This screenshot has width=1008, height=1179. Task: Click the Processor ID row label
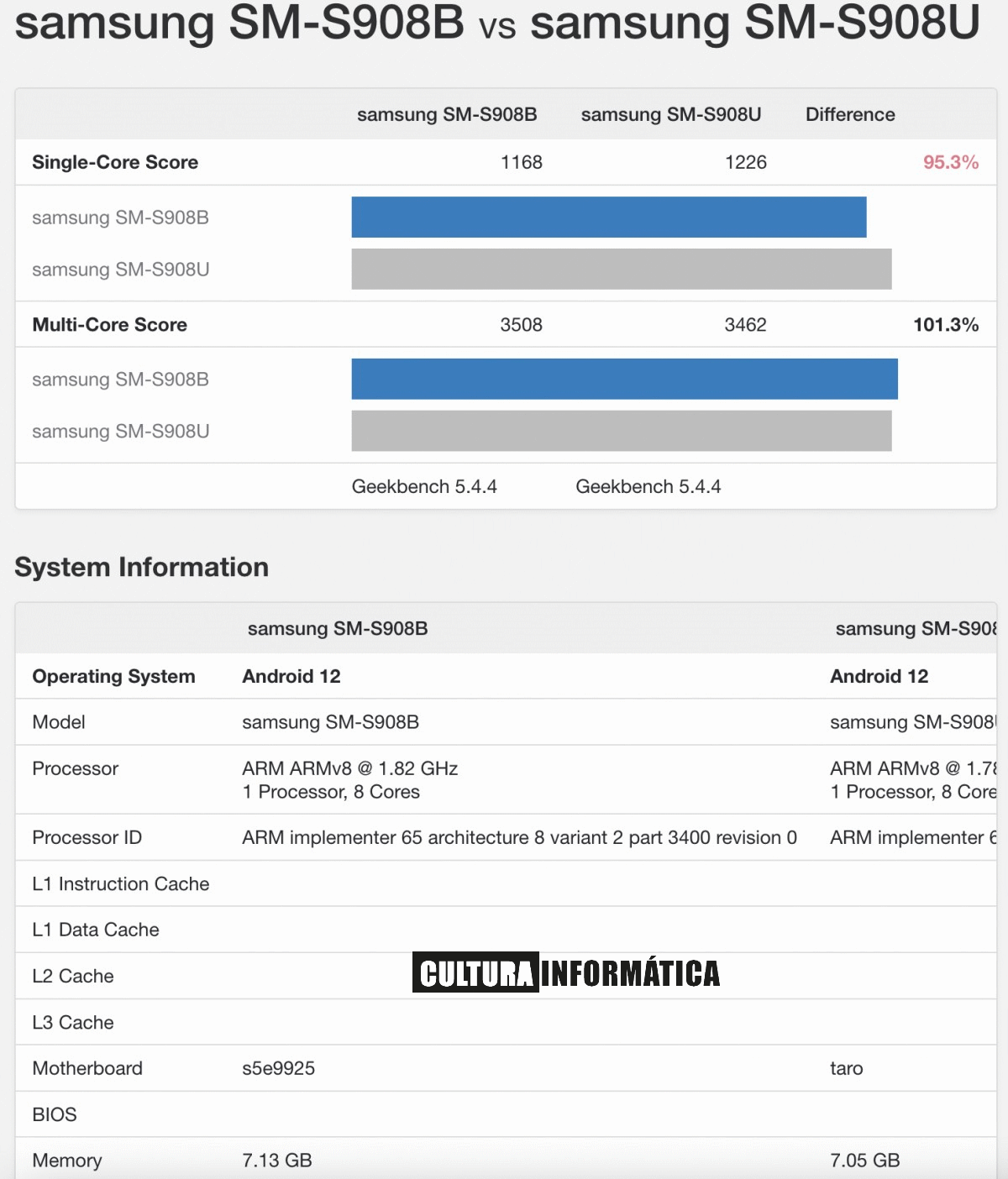pos(87,837)
